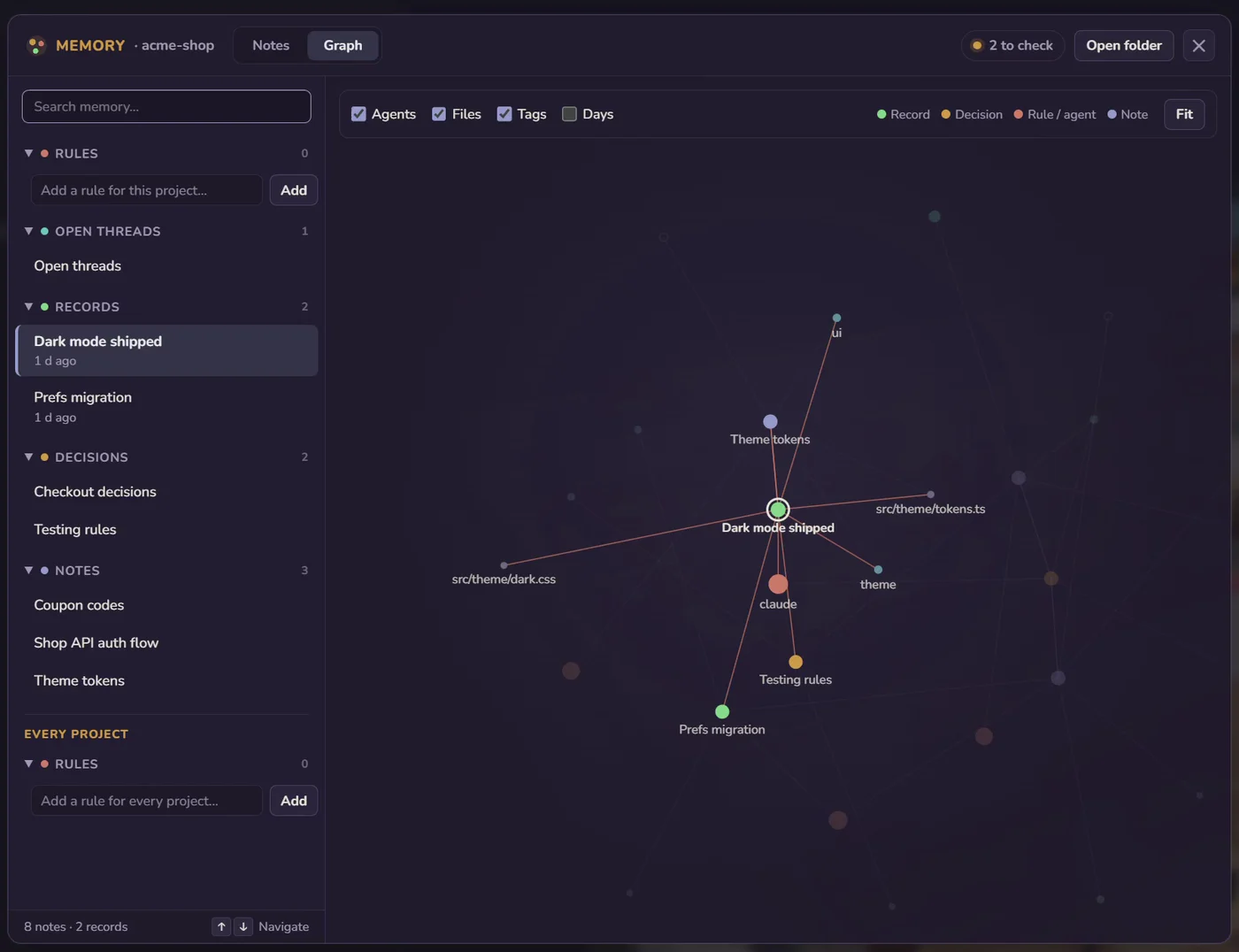Image resolution: width=1239 pixels, height=952 pixels.
Task: Click the Add a rule for this project field
Action: tap(147, 190)
